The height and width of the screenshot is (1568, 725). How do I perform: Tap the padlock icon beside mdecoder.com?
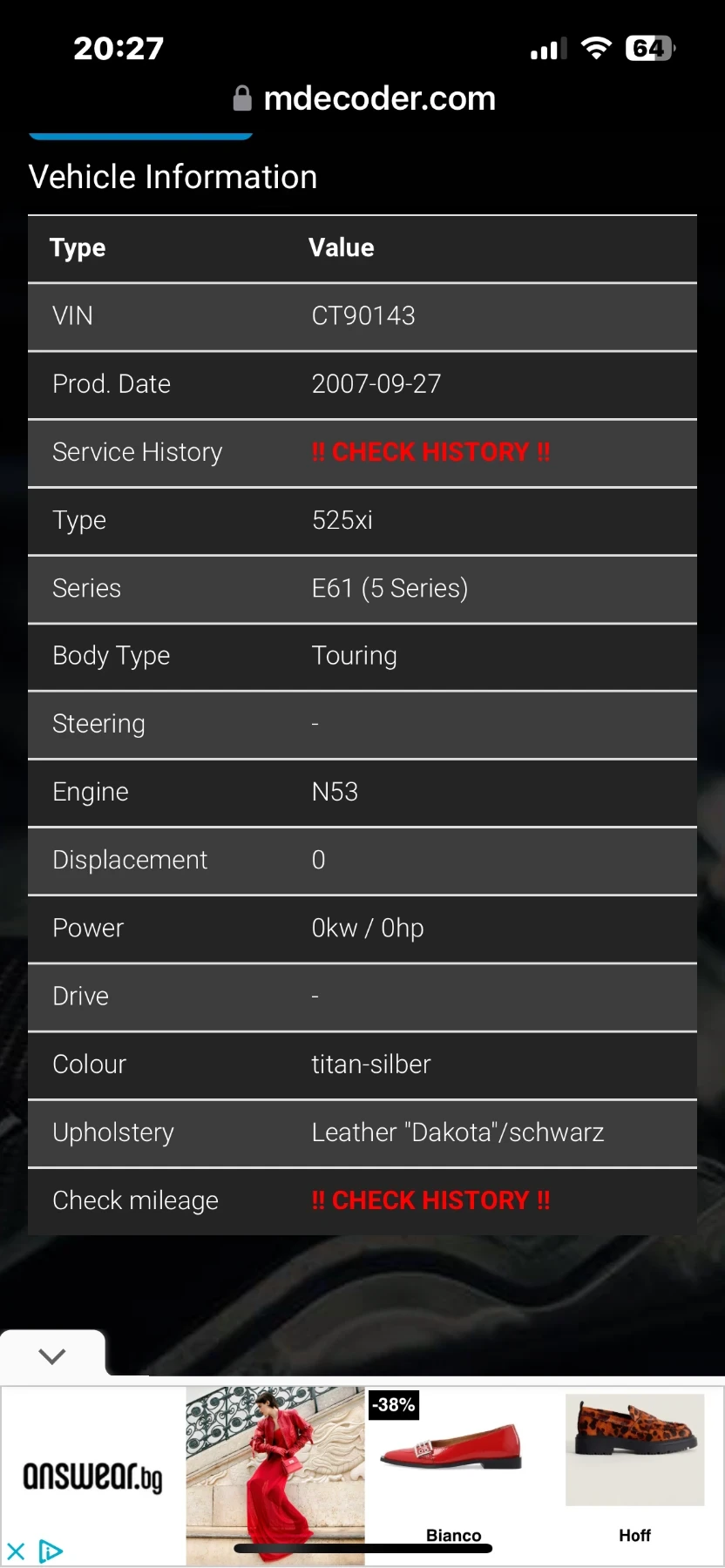(x=242, y=98)
